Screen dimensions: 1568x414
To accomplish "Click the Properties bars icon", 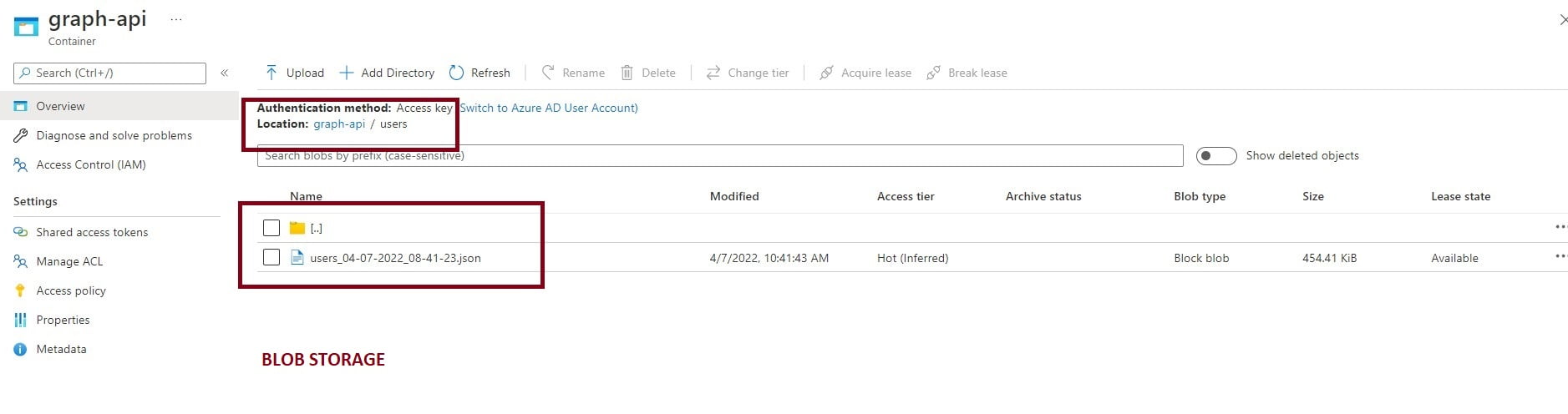I will [x=21, y=320].
